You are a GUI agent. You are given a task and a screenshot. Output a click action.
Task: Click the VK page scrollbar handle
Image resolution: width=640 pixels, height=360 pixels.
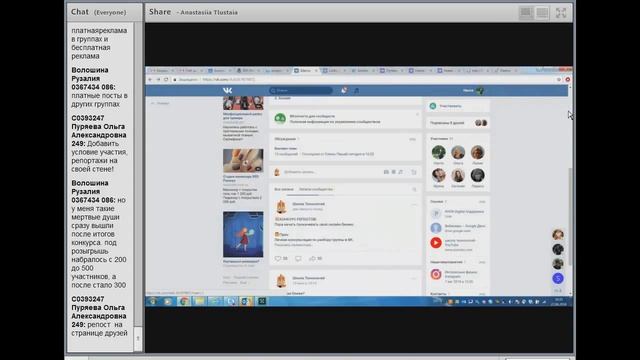click(x=570, y=216)
